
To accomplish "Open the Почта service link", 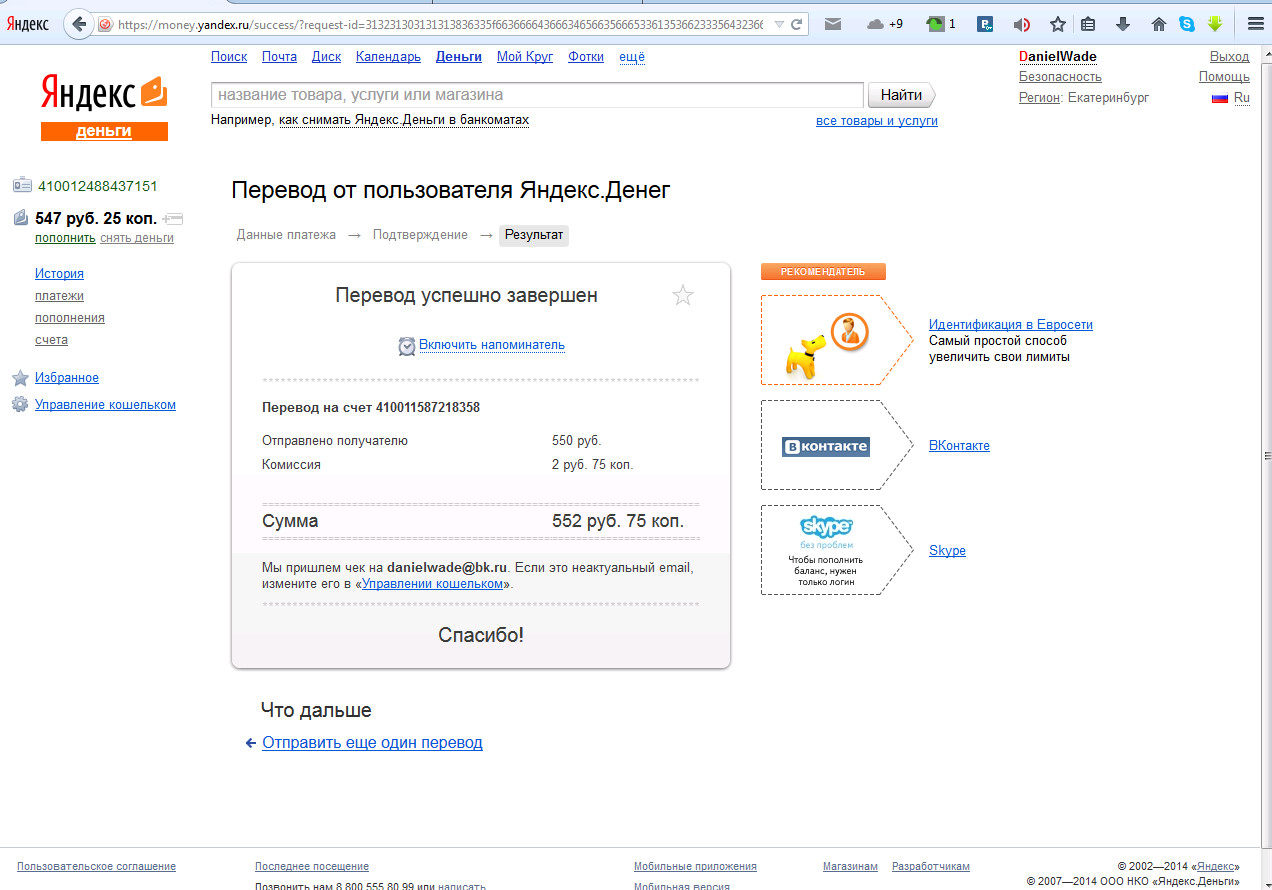I will point(279,57).
